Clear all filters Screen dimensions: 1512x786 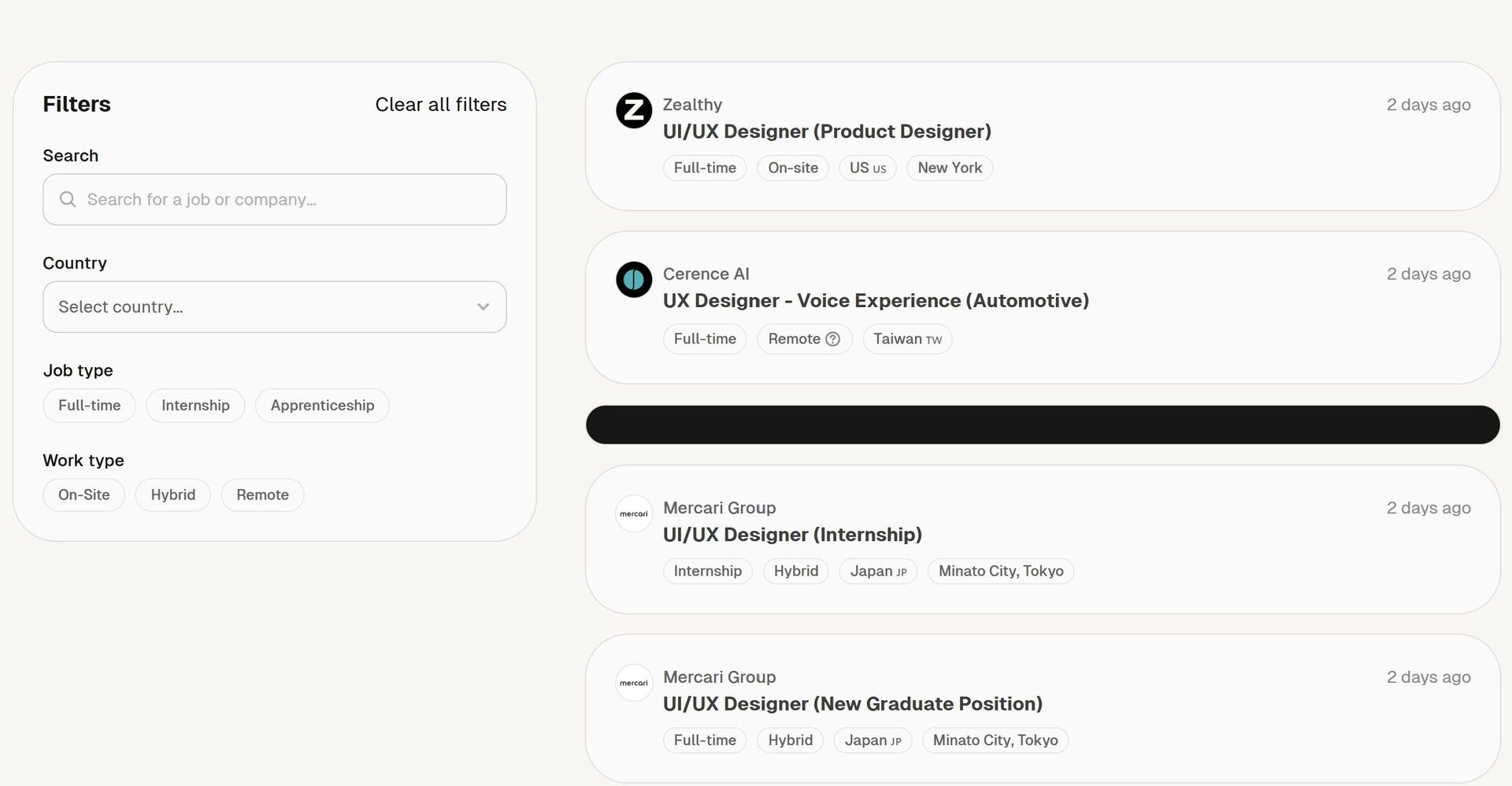(440, 105)
